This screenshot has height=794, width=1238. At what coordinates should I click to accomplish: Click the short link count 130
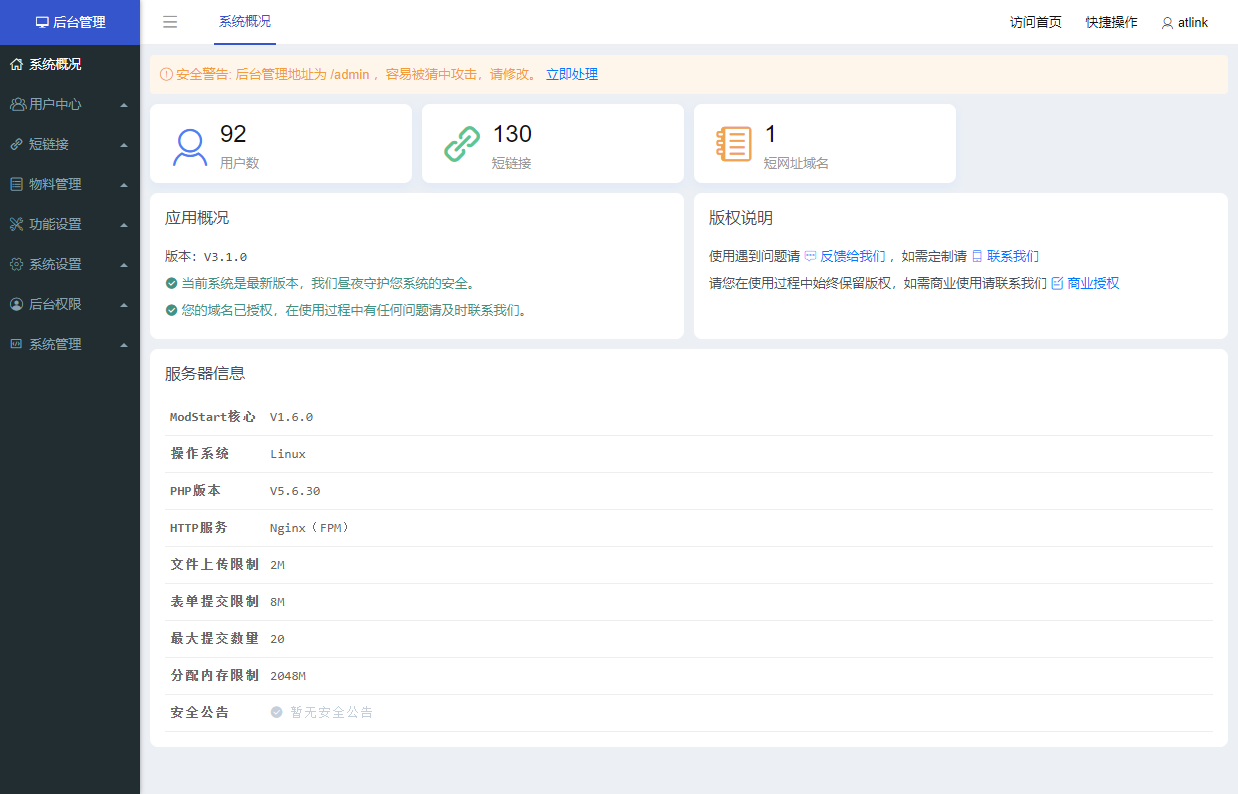512,134
